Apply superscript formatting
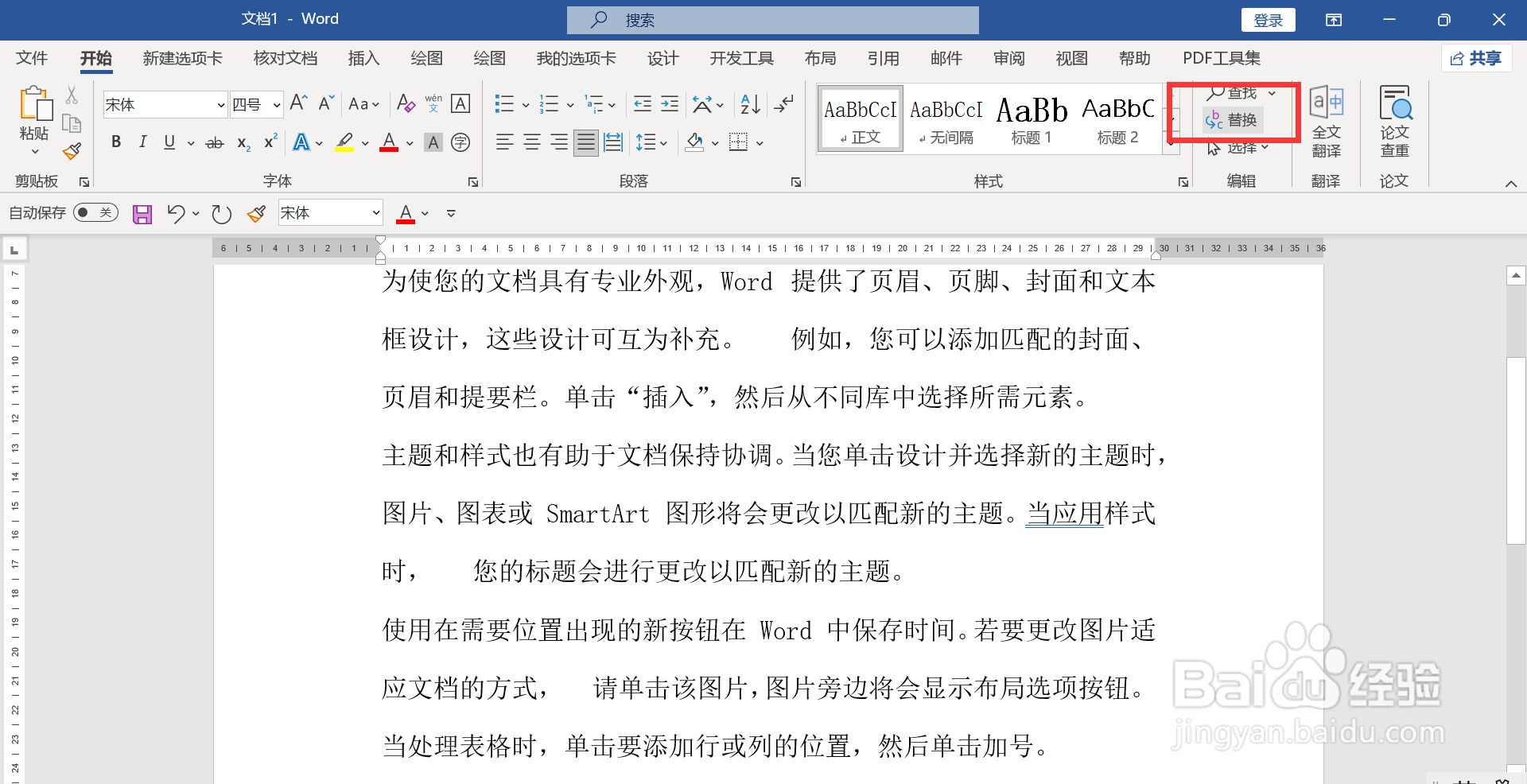Image resolution: width=1527 pixels, height=784 pixels. [x=270, y=142]
